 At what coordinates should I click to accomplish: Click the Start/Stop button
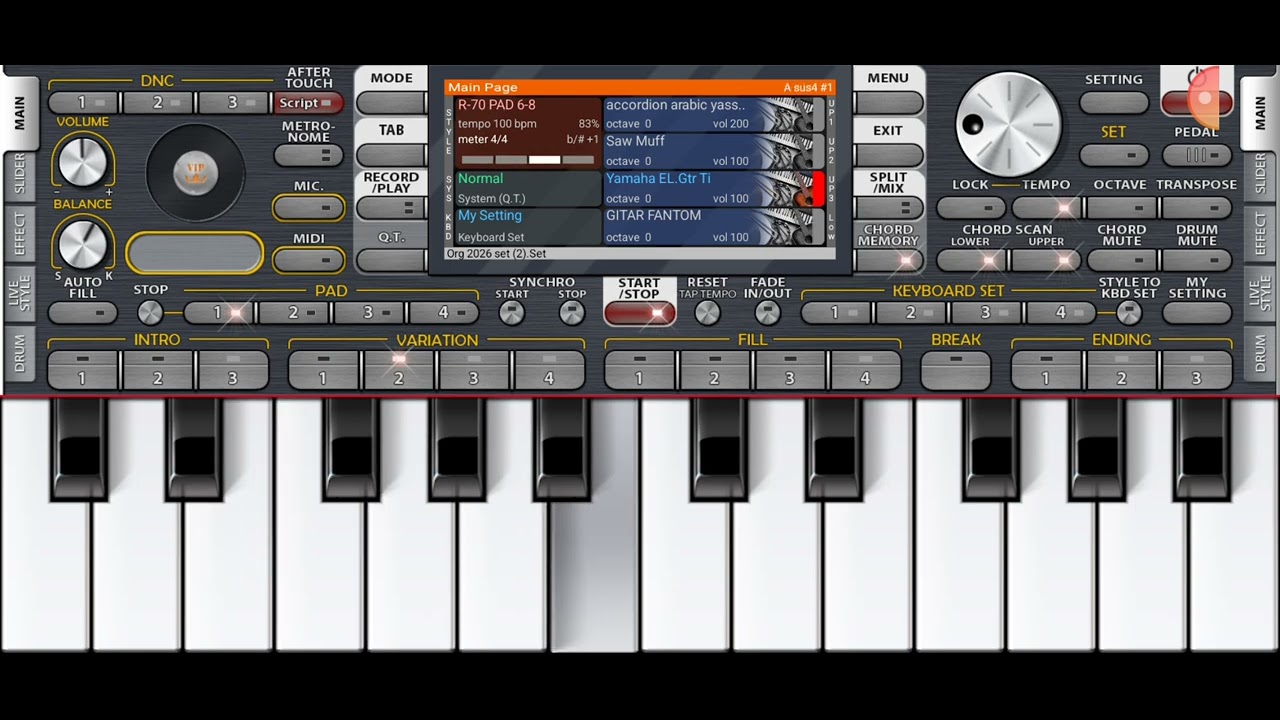(640, 313)
